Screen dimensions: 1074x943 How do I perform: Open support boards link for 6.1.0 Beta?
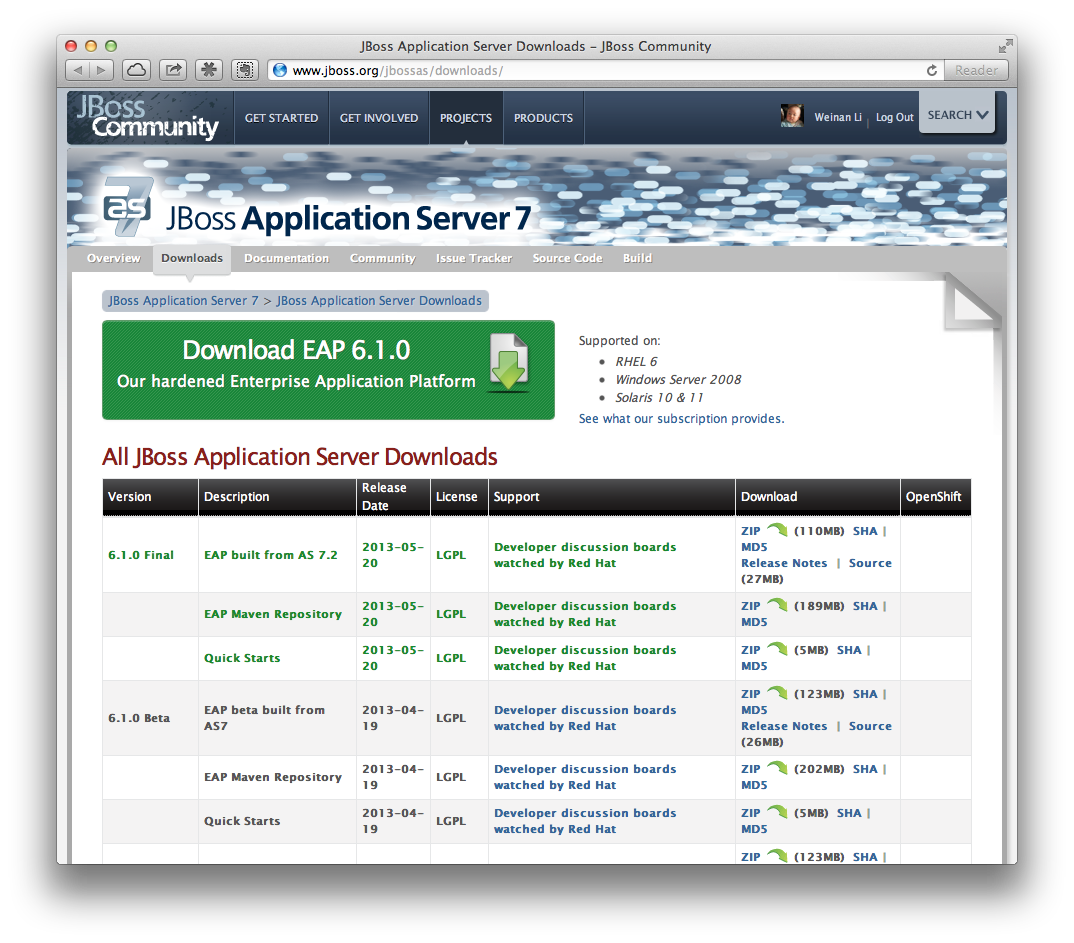[585, 718]
